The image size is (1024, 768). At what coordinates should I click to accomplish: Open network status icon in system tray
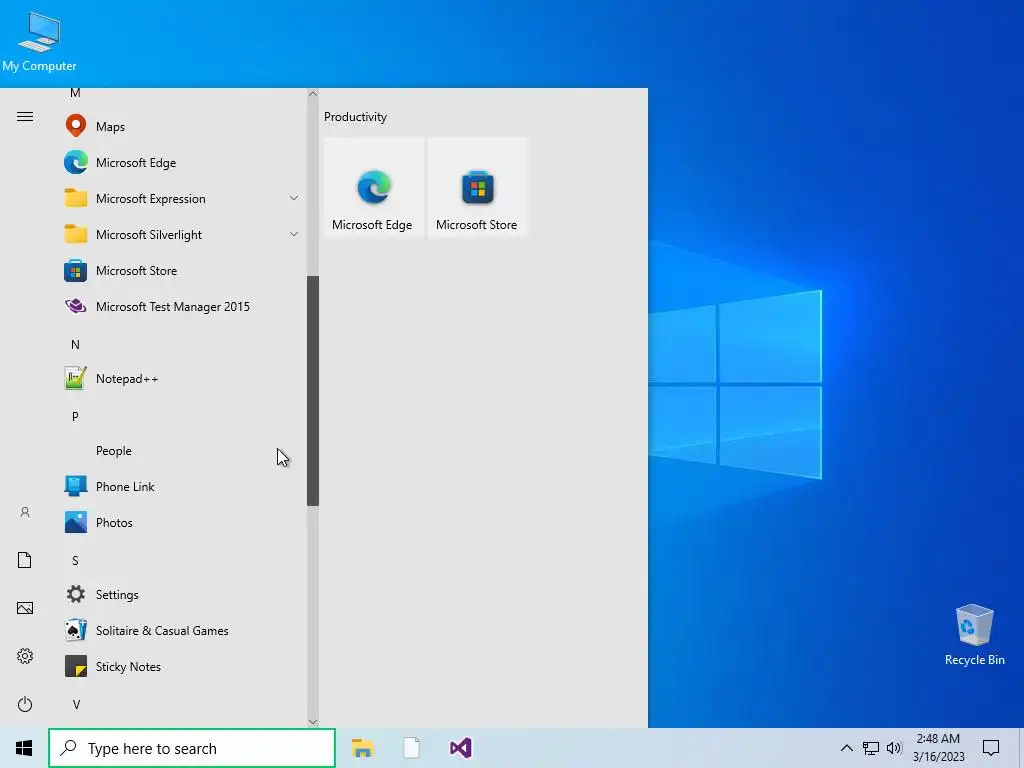[x=871, y=748]
